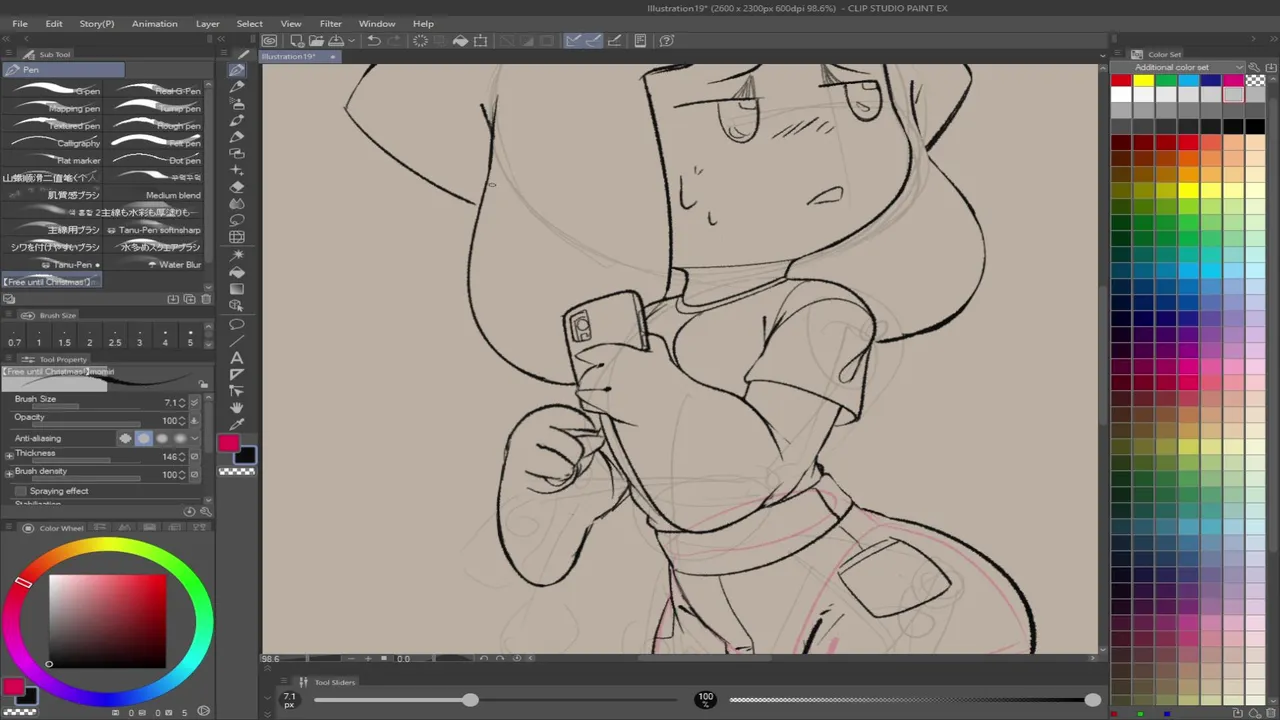Enable the Spraying effect checkbox
This screenshot has height=720, width=1280.
[x=21, y=491]
